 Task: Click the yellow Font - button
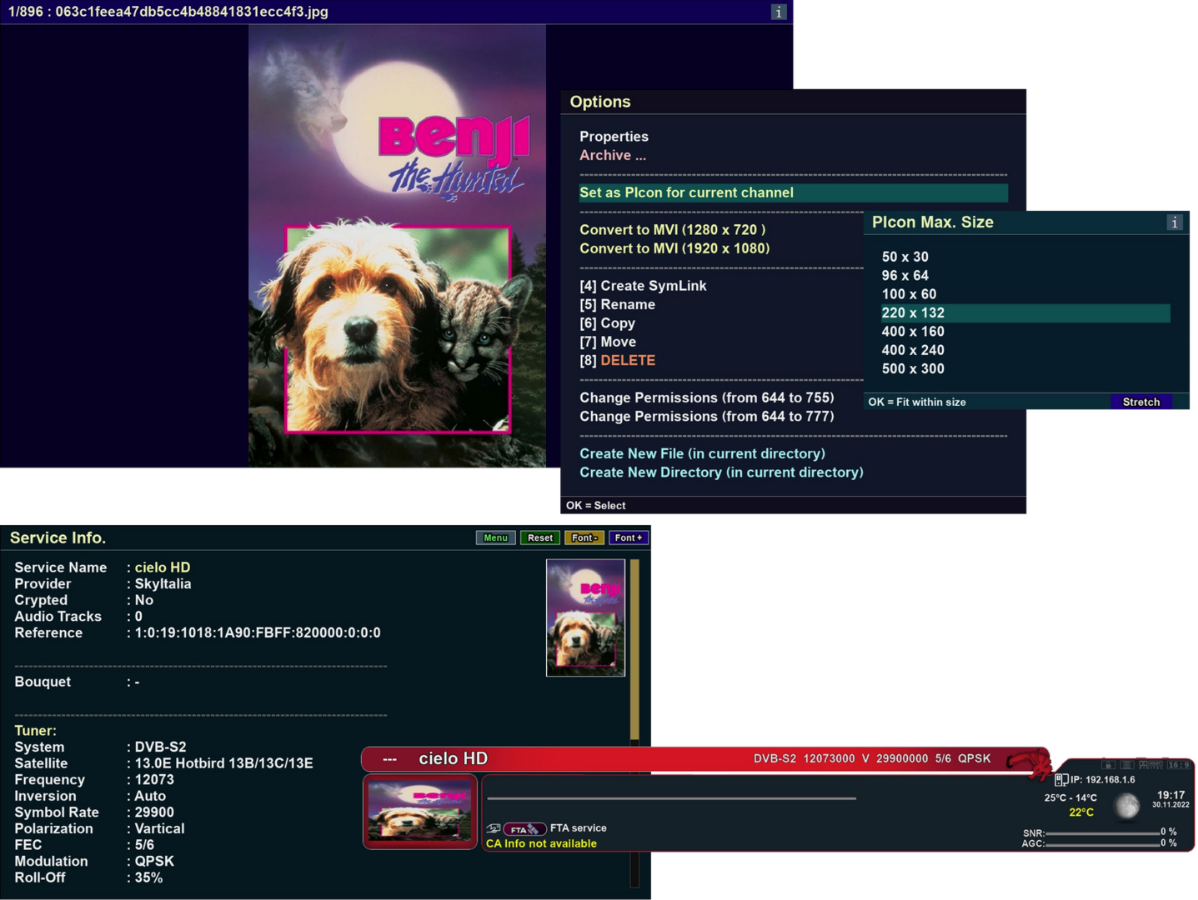[584, 538]
